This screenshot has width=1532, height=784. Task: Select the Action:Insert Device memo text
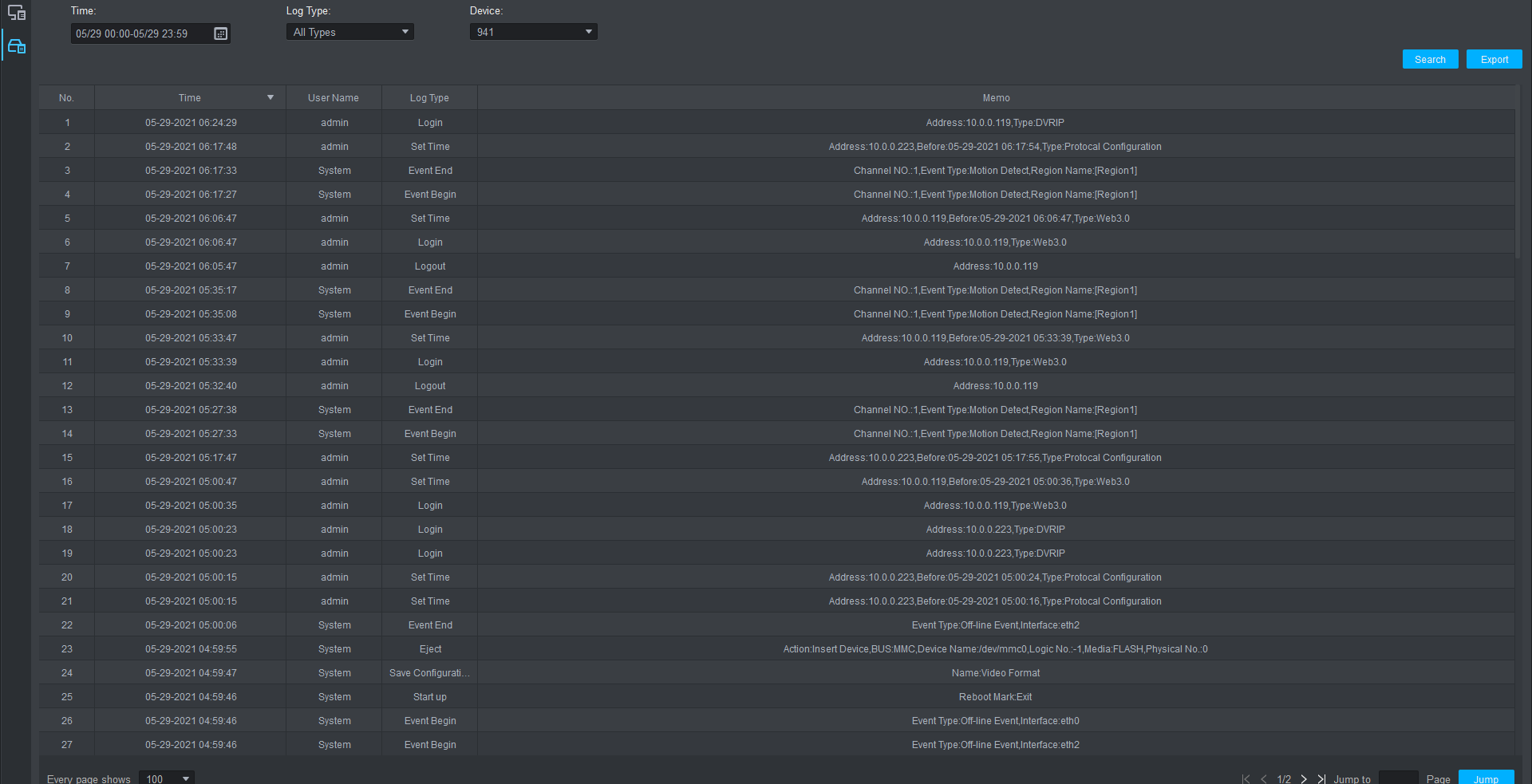(995, 648)
